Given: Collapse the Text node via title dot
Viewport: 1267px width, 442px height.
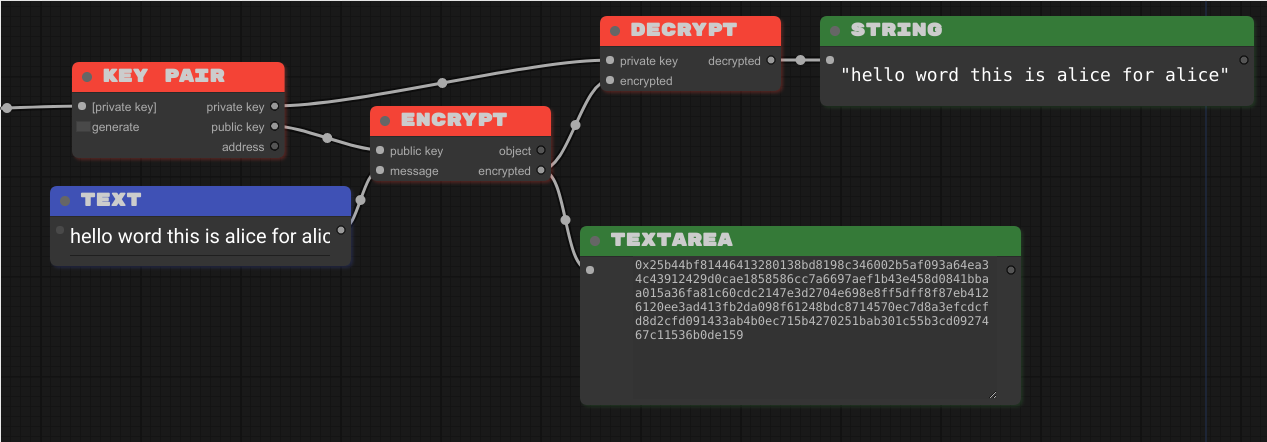Looking at the screenshot, I should 65,200.
